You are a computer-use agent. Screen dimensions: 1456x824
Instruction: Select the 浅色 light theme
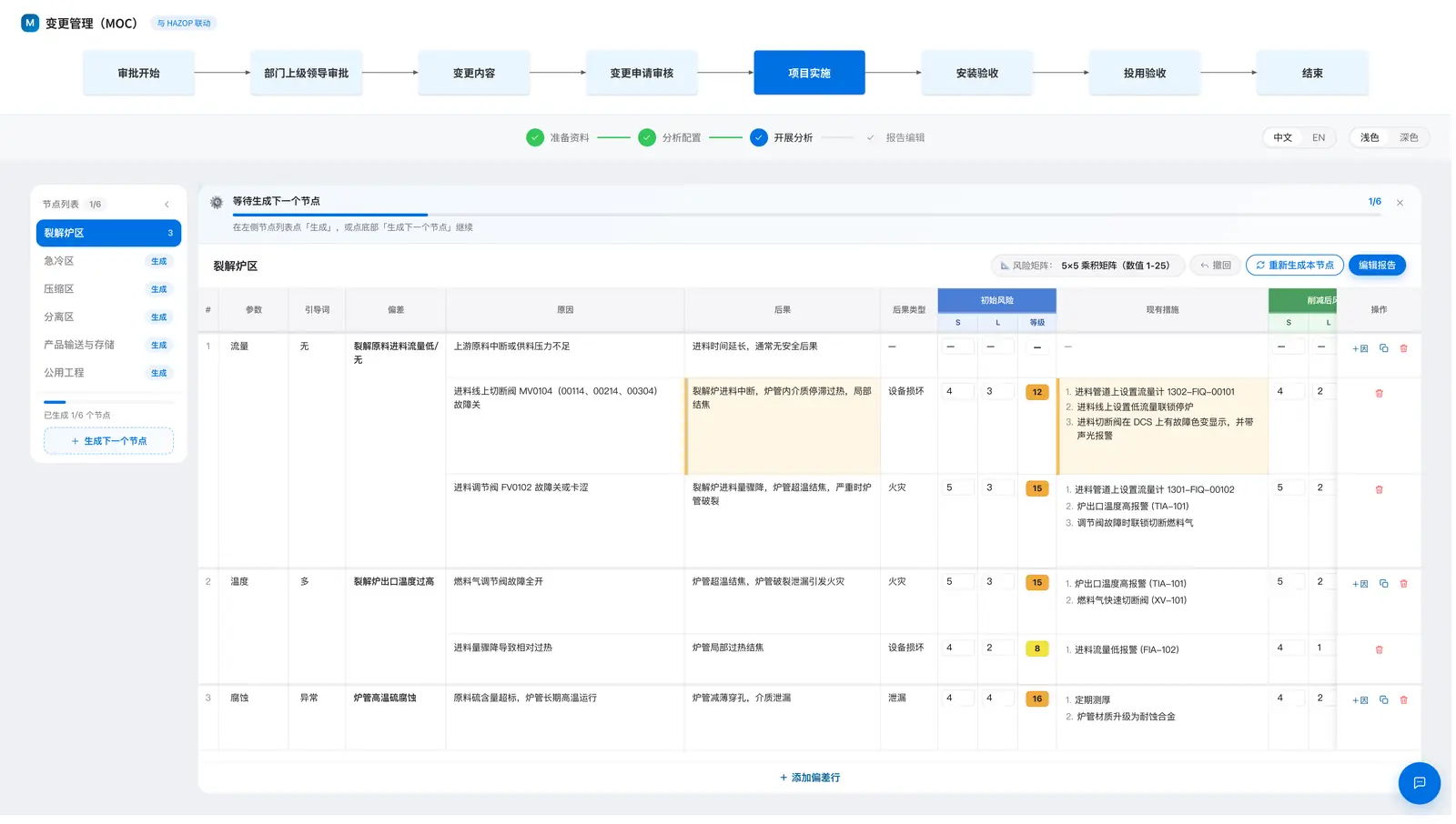pos(1370,137)
